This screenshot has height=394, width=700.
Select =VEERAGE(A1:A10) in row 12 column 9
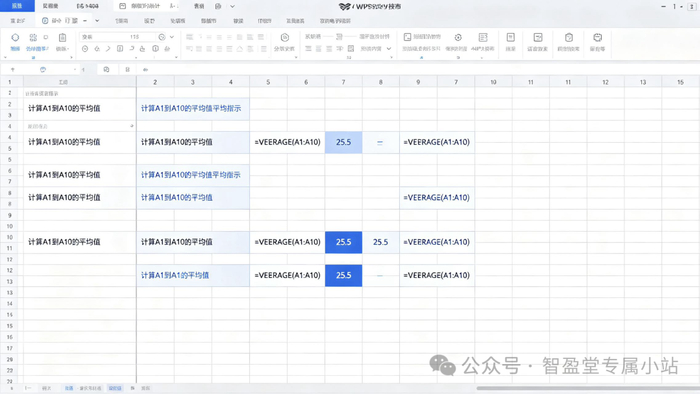click(437, 275)
